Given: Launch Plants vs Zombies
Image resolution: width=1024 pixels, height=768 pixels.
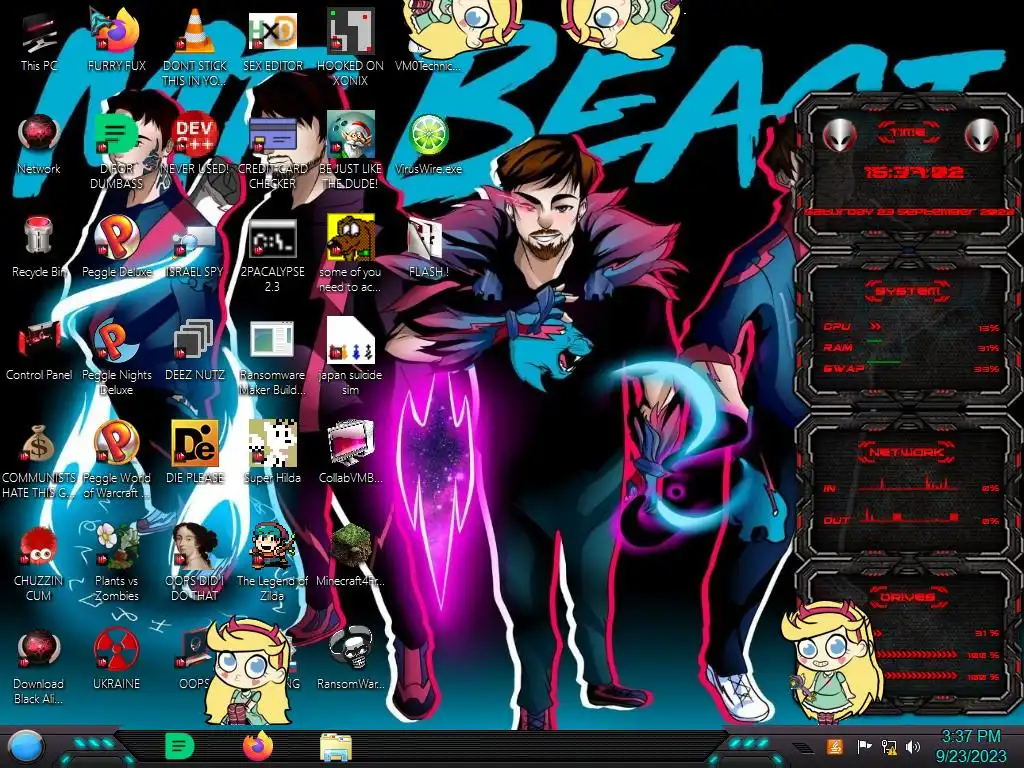Looking at the screenshot, I should point(116,564).
